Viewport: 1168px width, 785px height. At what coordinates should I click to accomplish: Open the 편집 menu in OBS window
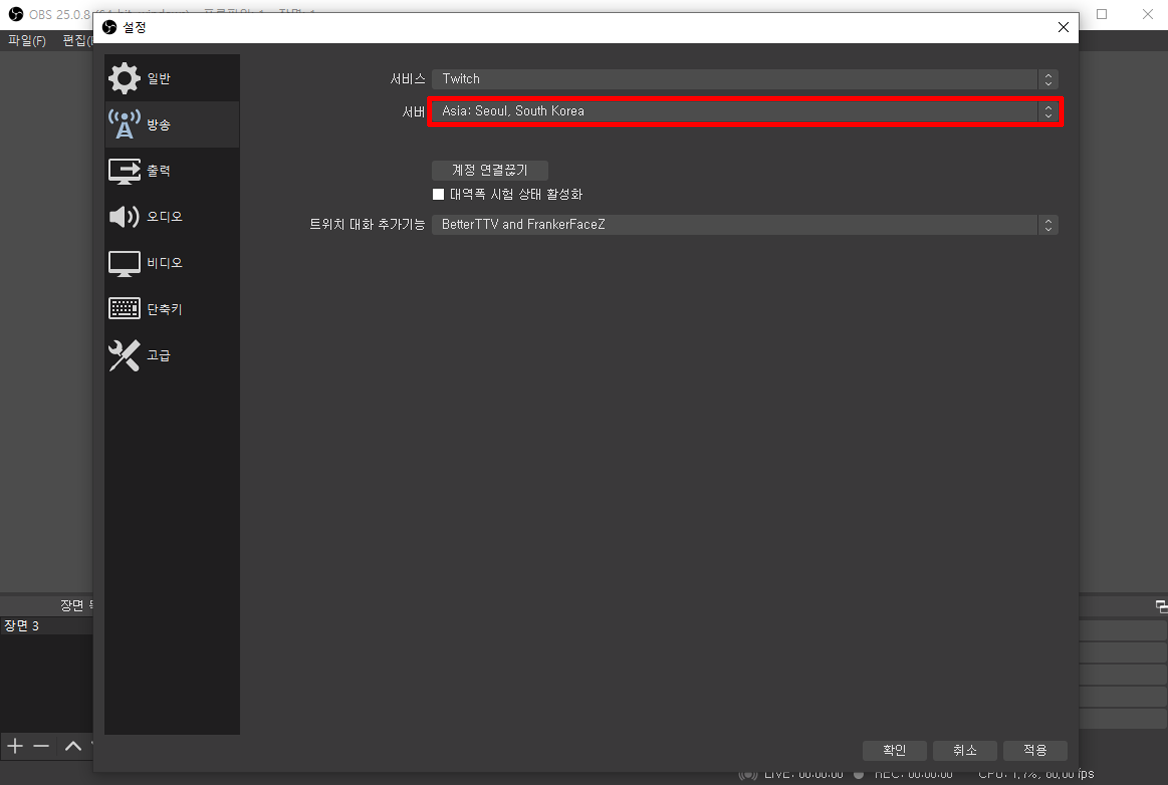pos(77,40)
